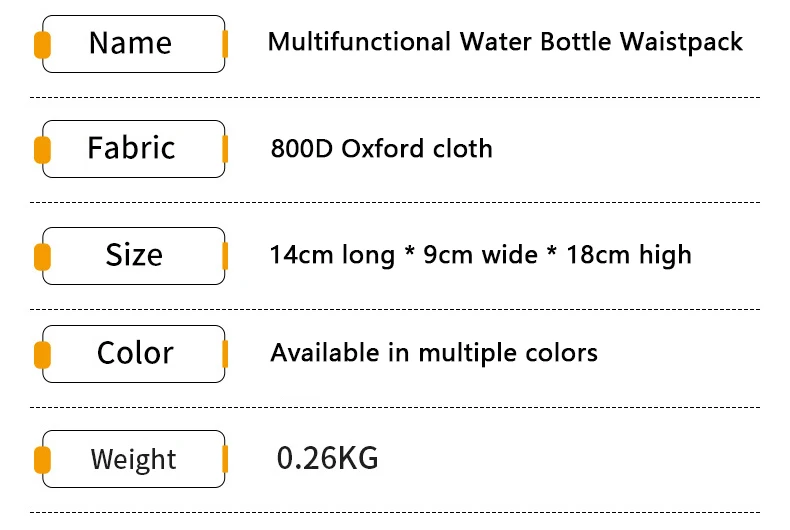
Task: Click the Fabric label box
Action: coord(133,149)
